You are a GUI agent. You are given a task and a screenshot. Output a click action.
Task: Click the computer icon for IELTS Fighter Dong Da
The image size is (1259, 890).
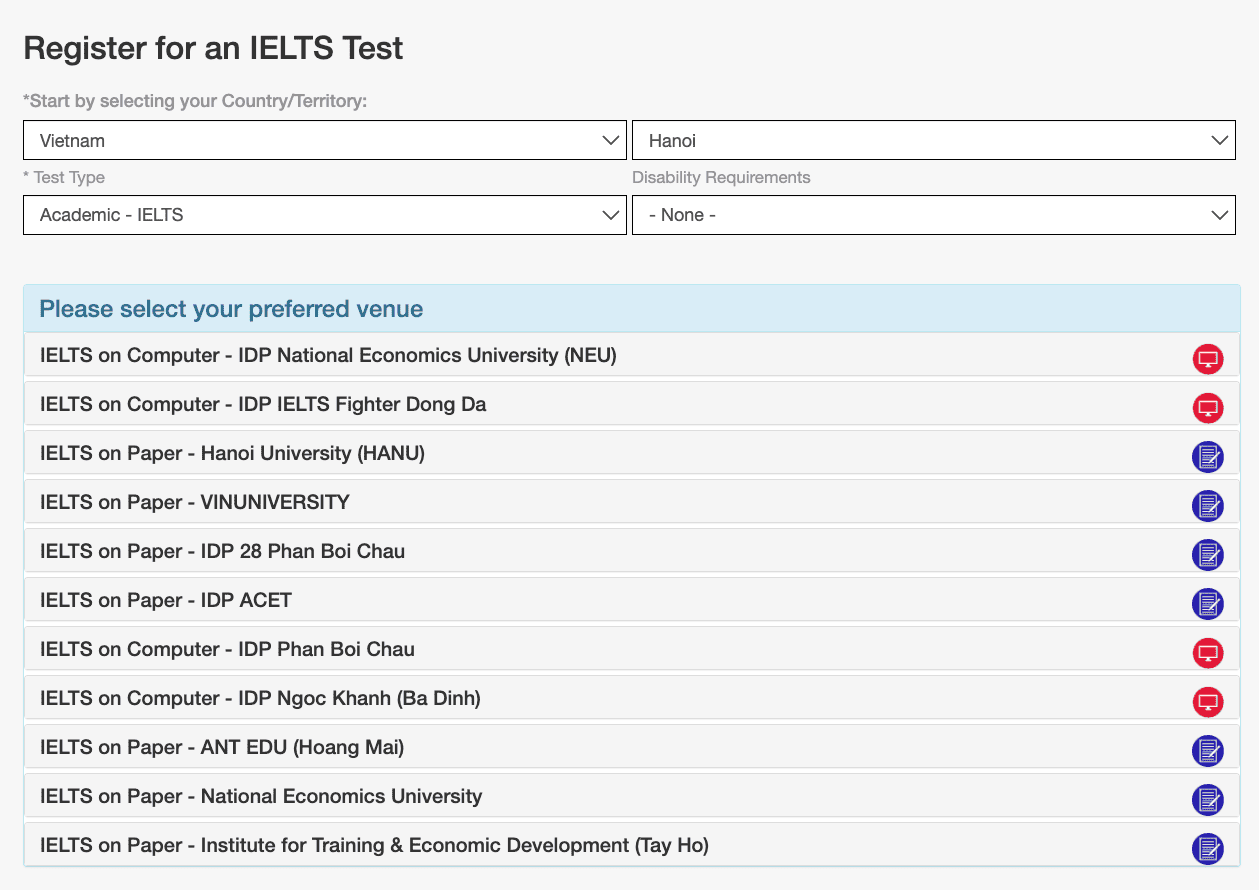(1207, 408)
